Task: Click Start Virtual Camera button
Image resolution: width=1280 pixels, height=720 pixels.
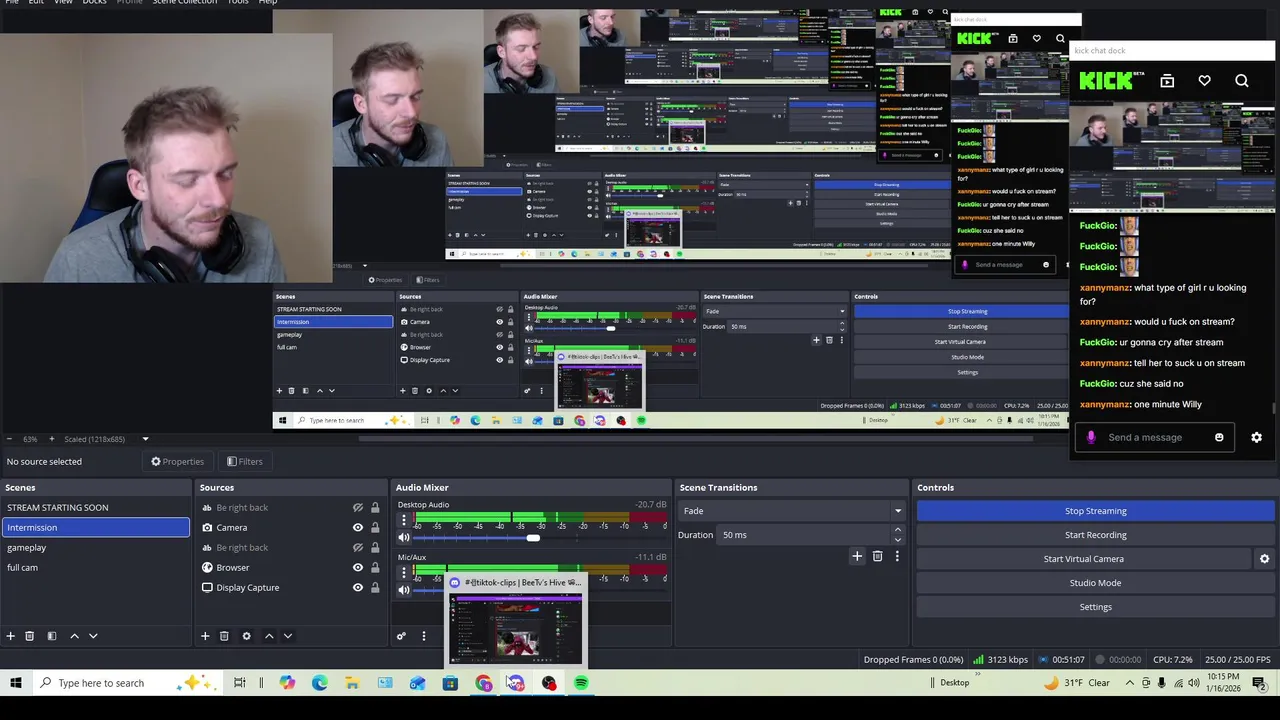Action: click(1084, 559)
